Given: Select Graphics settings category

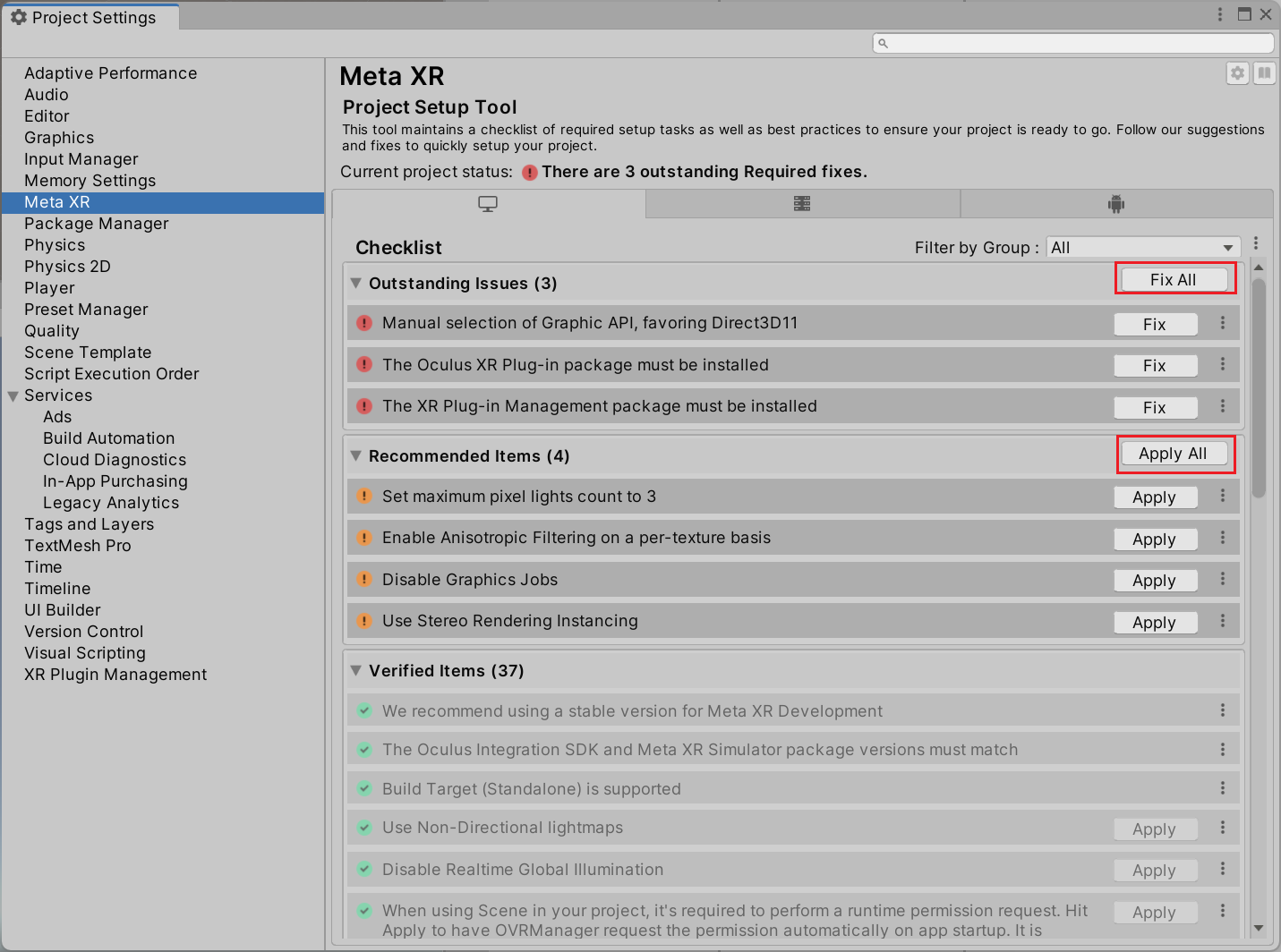Looking at the screenshot, I should tap(59, 138).
